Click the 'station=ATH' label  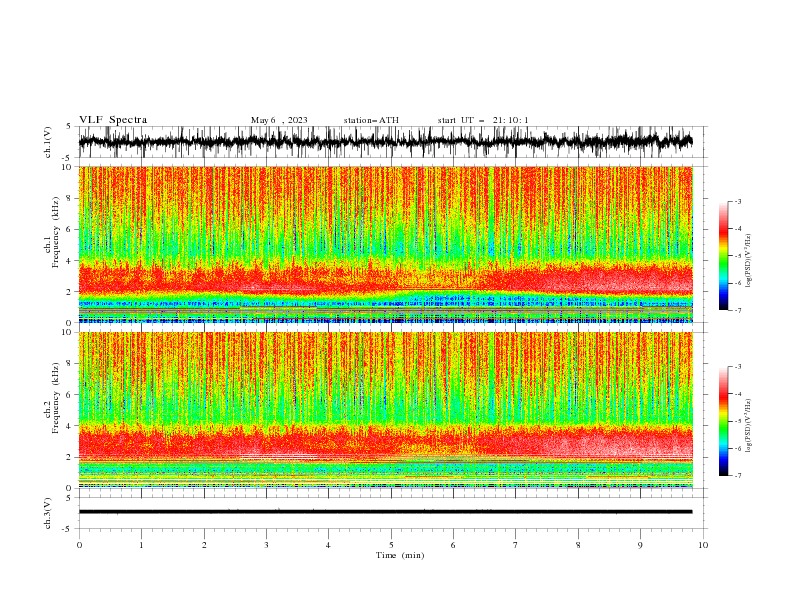point(371,120)
